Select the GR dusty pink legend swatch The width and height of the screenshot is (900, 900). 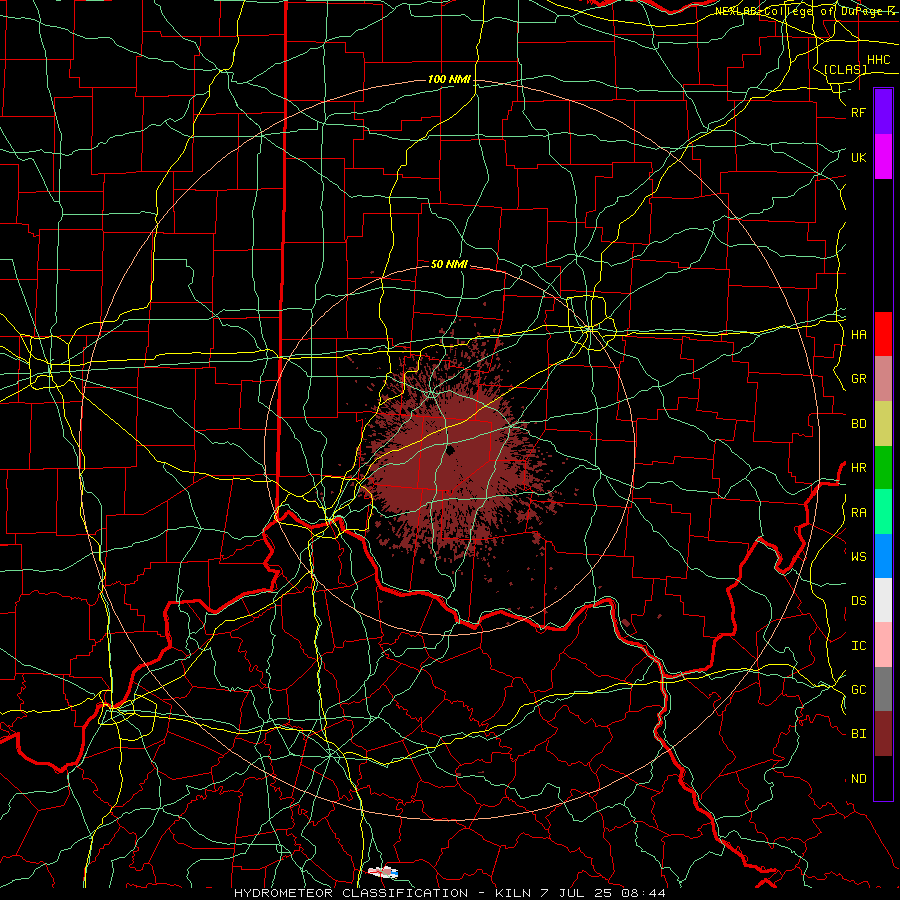click(x=883, y=379)
